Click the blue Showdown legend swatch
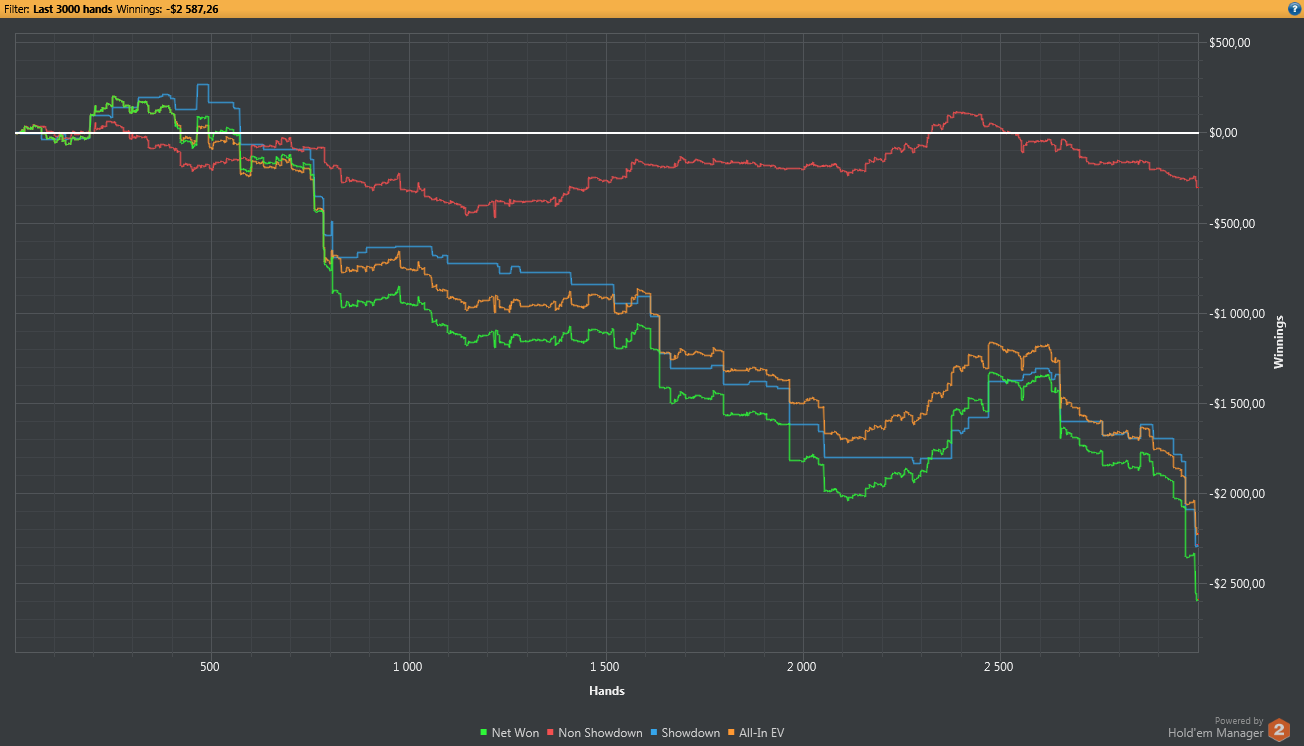 tap(653, 733)
